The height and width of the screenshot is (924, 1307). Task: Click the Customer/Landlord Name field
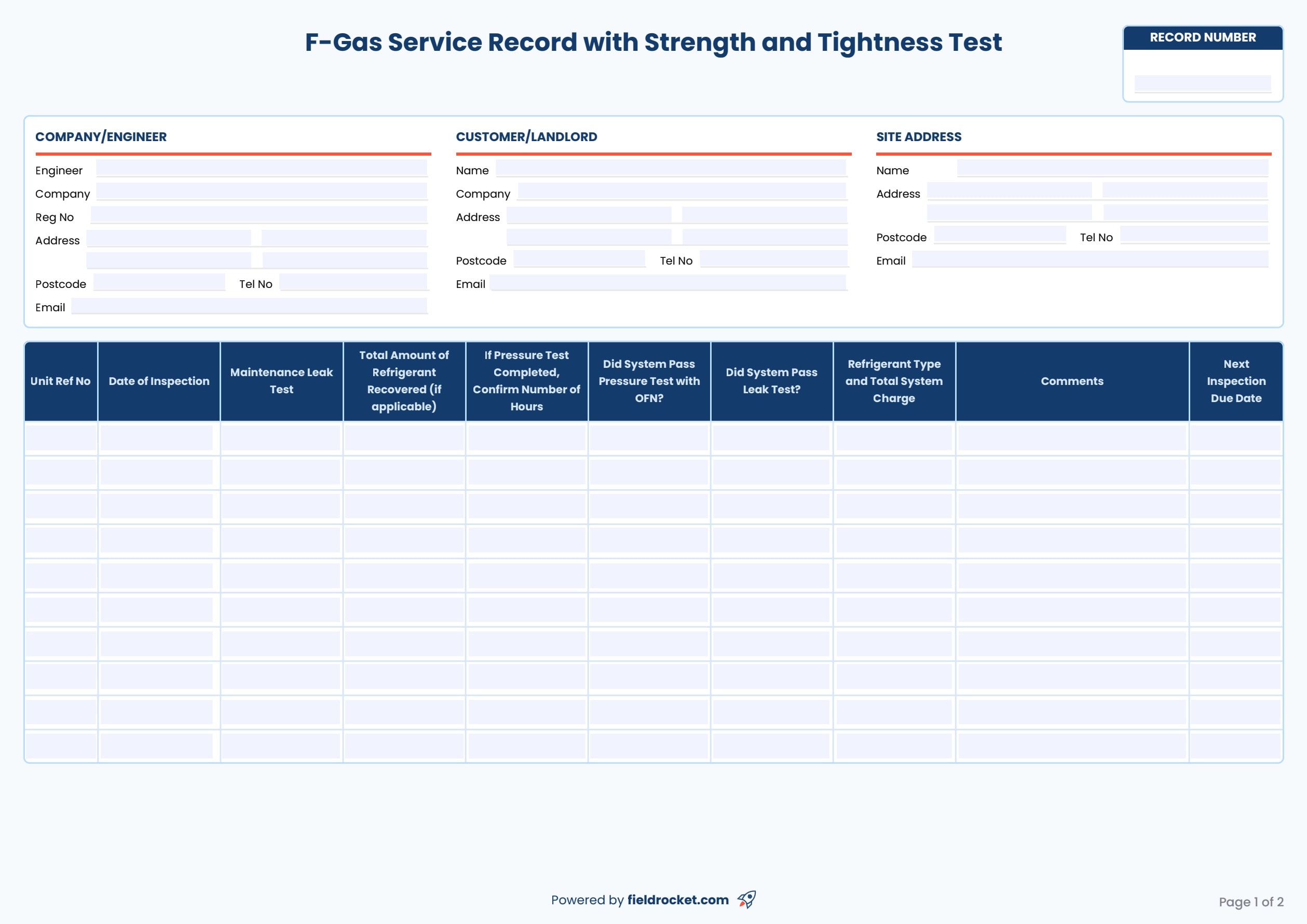671,168
